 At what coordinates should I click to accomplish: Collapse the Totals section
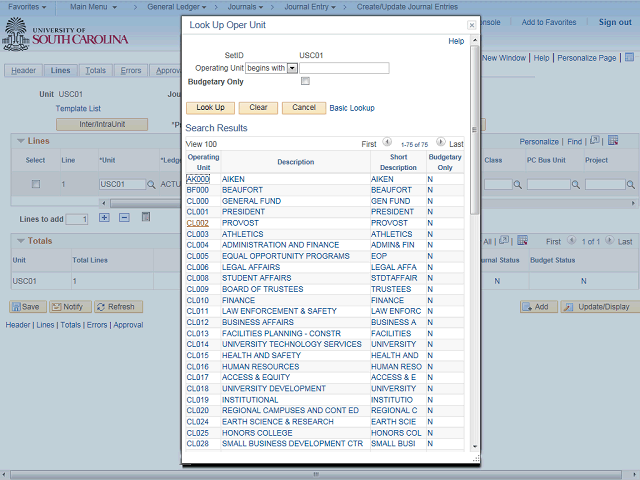tap(21, 241)
